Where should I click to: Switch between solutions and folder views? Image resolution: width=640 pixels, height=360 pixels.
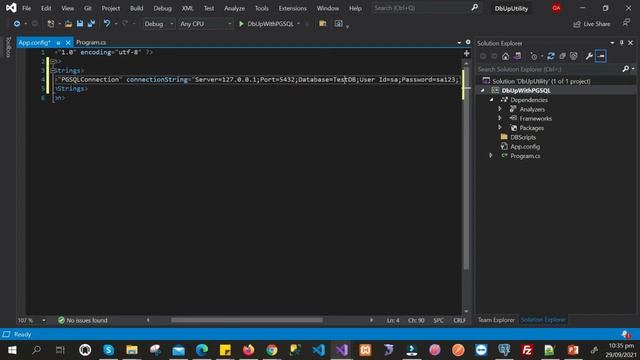[517, 56]
